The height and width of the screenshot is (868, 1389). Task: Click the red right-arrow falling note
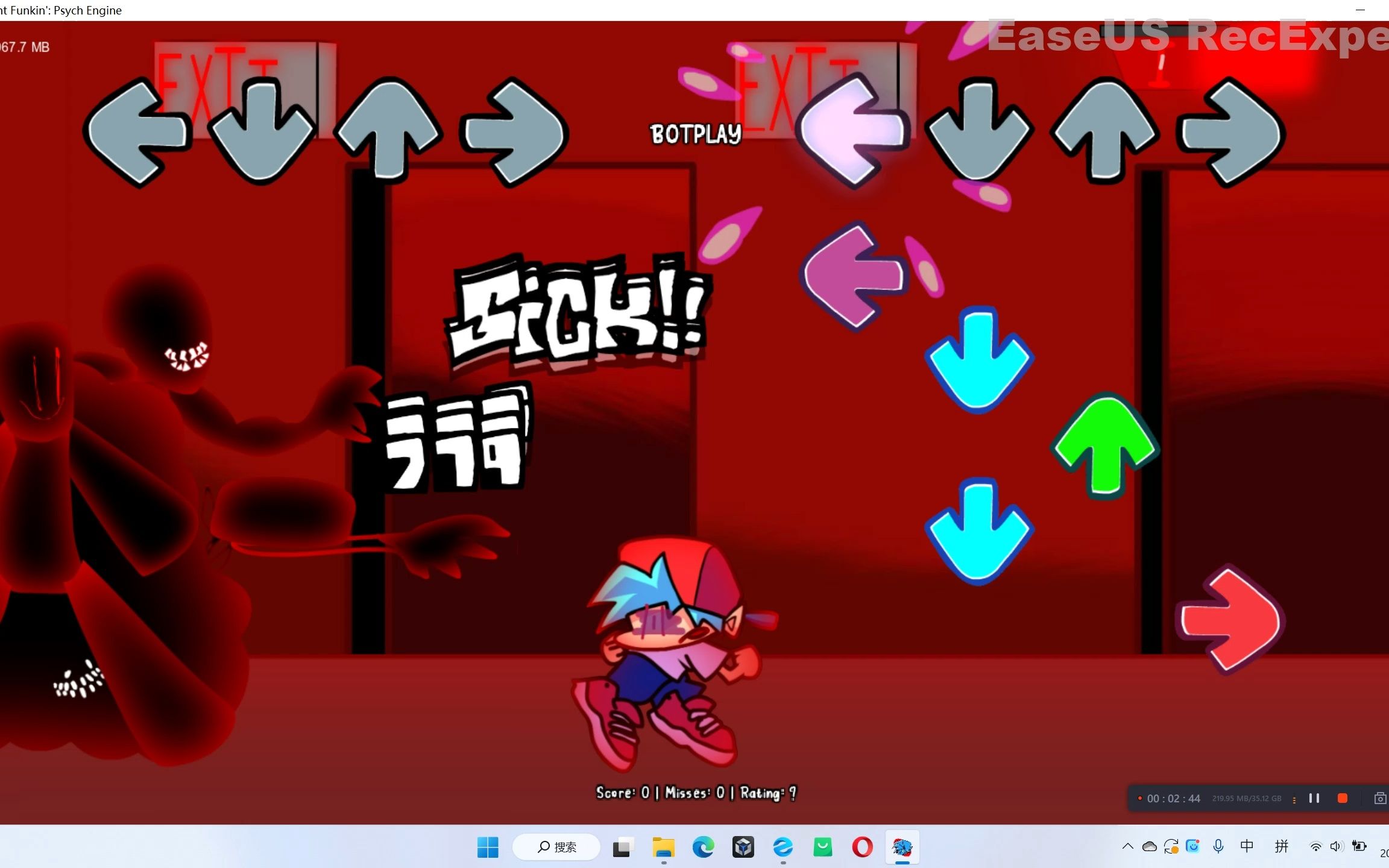coord(1231,620)
